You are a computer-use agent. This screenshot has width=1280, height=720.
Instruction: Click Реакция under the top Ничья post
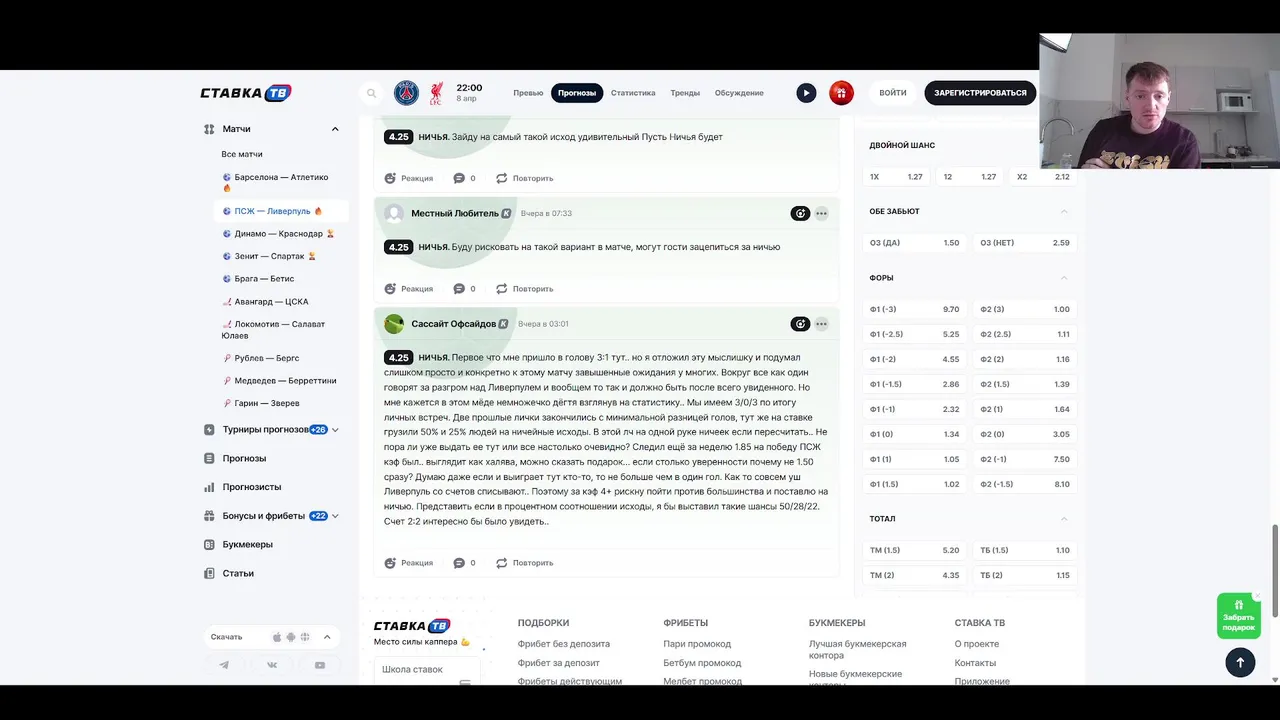coord(409,178)
